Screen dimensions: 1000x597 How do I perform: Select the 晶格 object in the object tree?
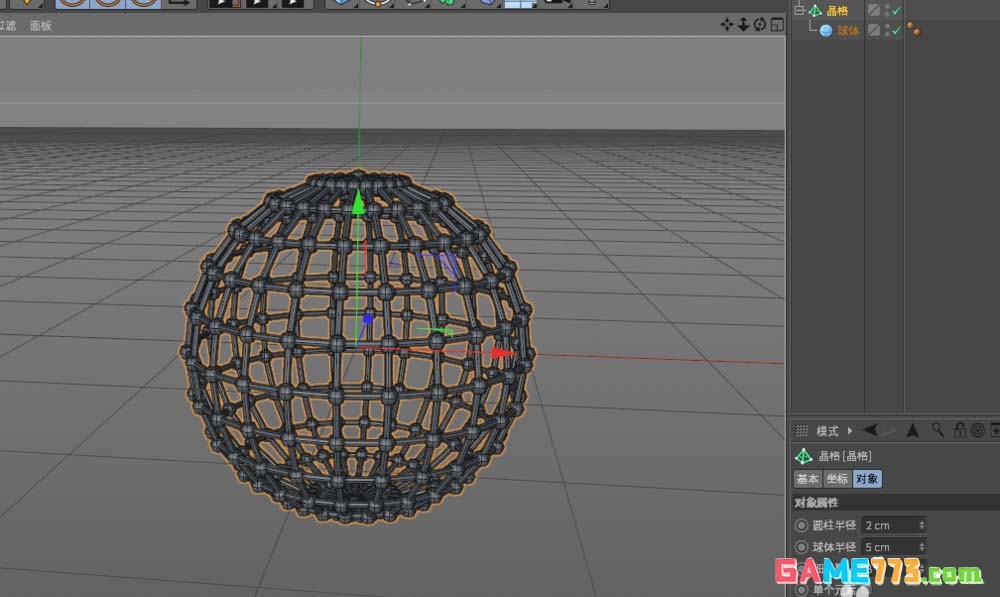tap(837, 11)
